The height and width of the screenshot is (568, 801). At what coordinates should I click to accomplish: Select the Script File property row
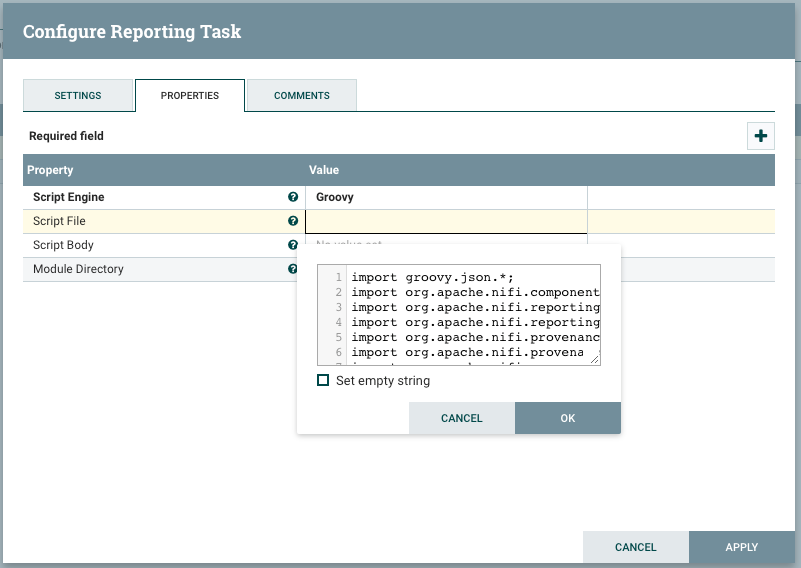pyautogui.click(x=399, y=221)
